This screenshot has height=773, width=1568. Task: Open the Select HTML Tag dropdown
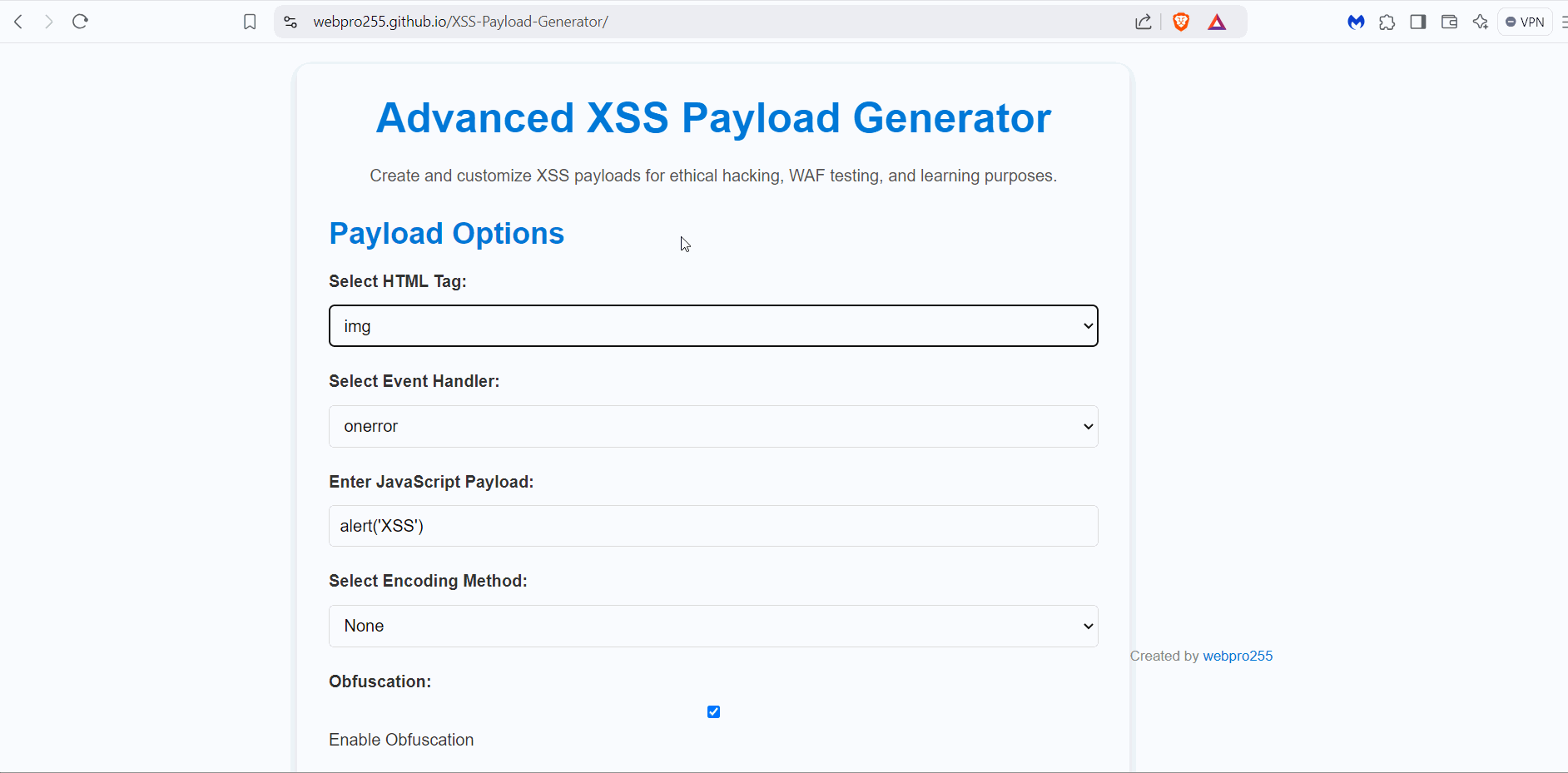pos(713,326)
